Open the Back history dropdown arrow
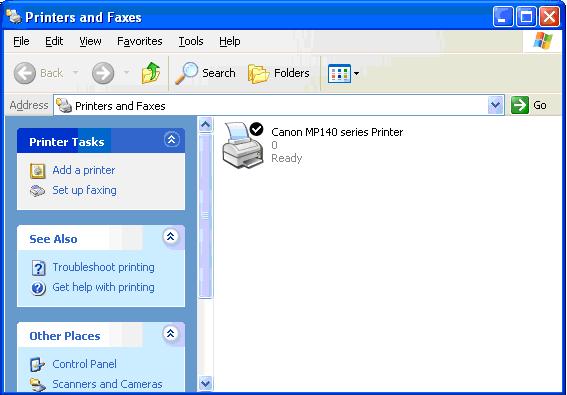The height and width of the screenshot is (395, 567). click(76, 73)
